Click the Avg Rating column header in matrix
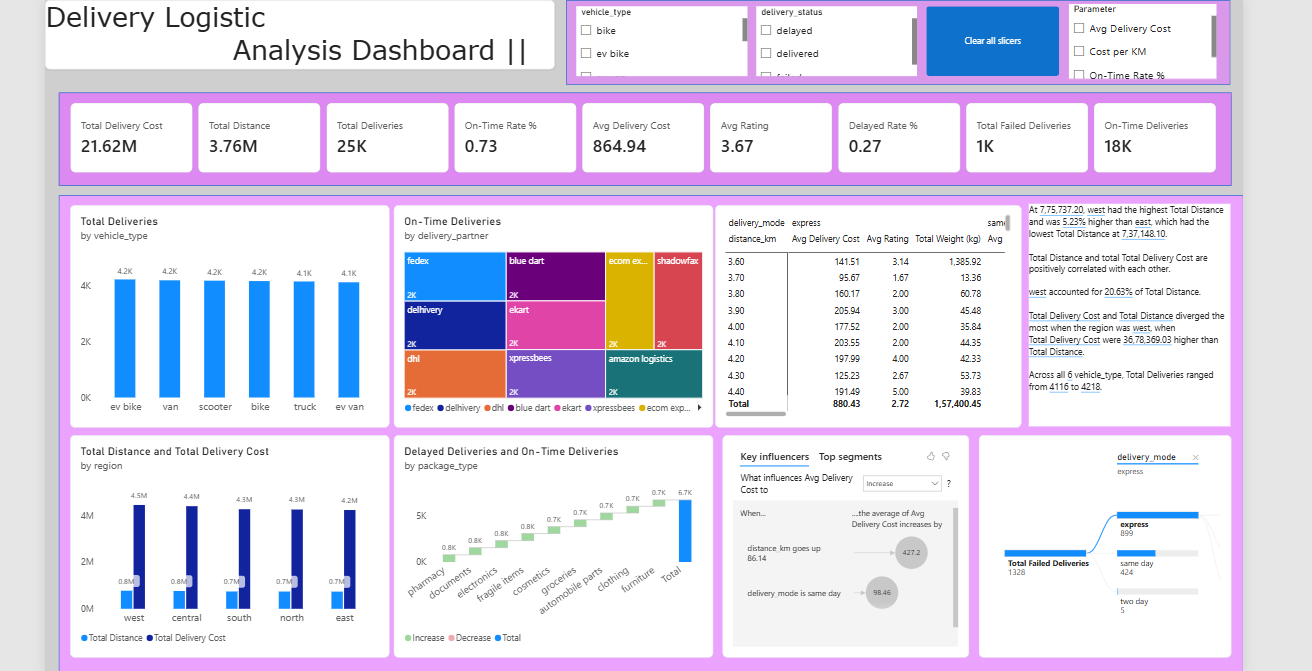This screenshot has width=1312, height=671. point(887,239)
